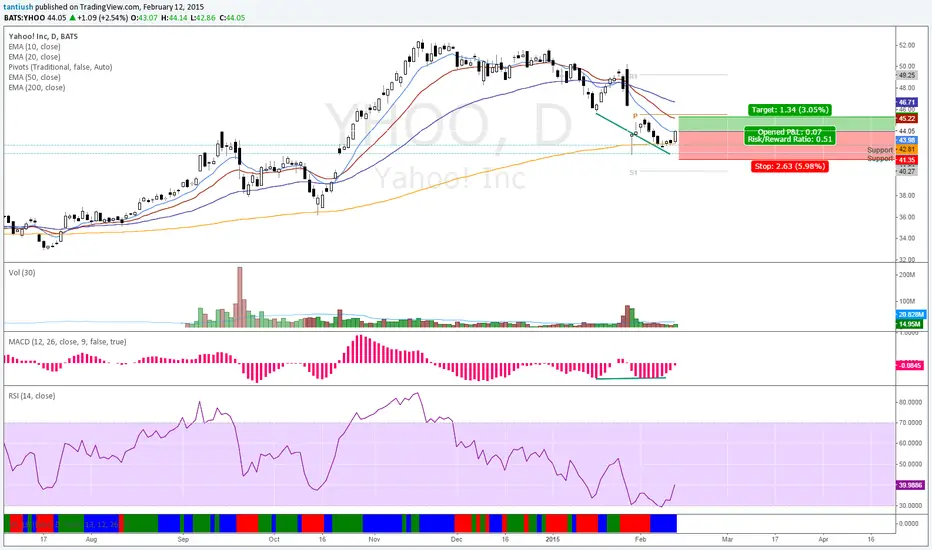This screenshot has height=550, width=932.
Task: Click the 49.25 pivot price tag
Action: pos(906,76)
